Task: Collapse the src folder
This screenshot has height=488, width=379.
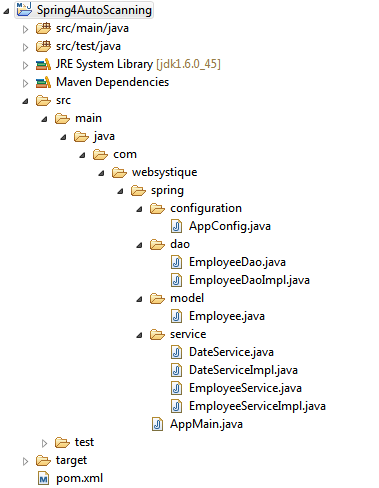Action: (25, 101)
